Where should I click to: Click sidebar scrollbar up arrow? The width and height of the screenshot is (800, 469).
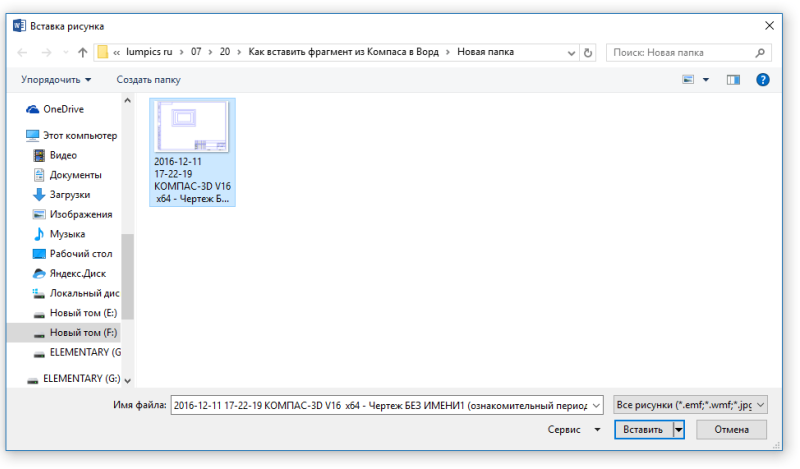128,101
